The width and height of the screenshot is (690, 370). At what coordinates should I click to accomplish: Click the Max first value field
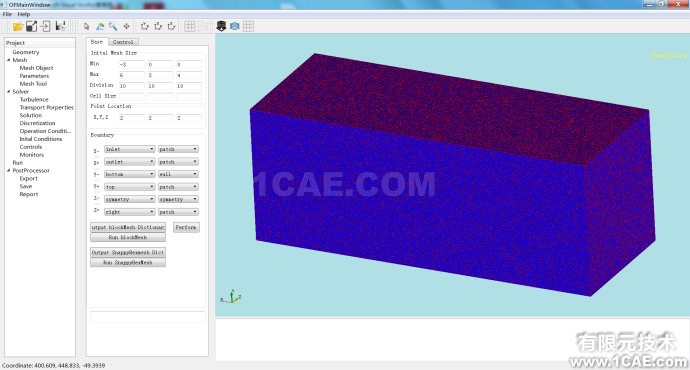[132, 75]
